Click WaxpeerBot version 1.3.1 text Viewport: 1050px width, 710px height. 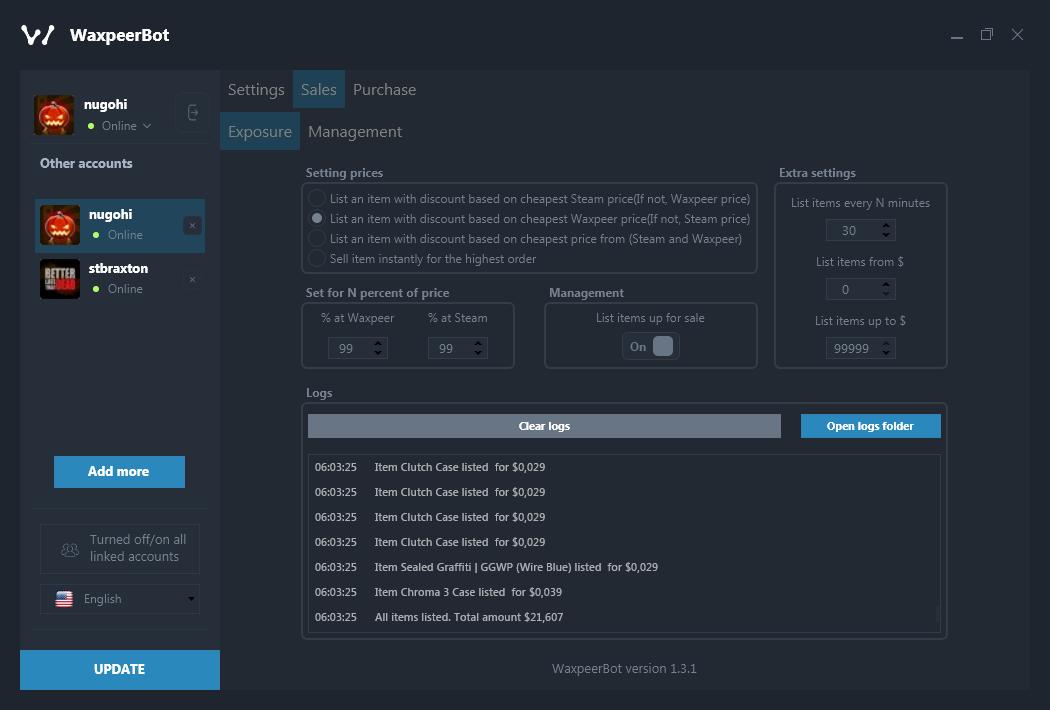tap(624, 668)
